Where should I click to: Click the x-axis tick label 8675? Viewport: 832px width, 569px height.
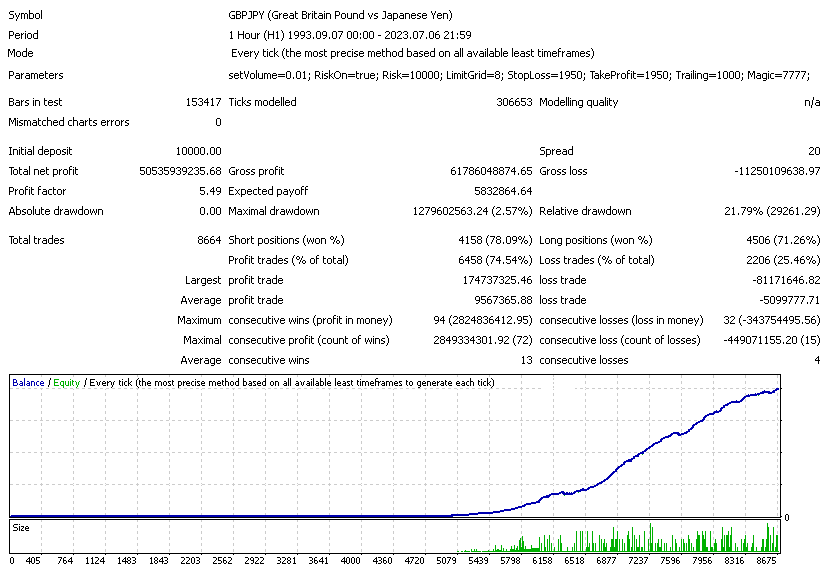(x=767, y=561)
